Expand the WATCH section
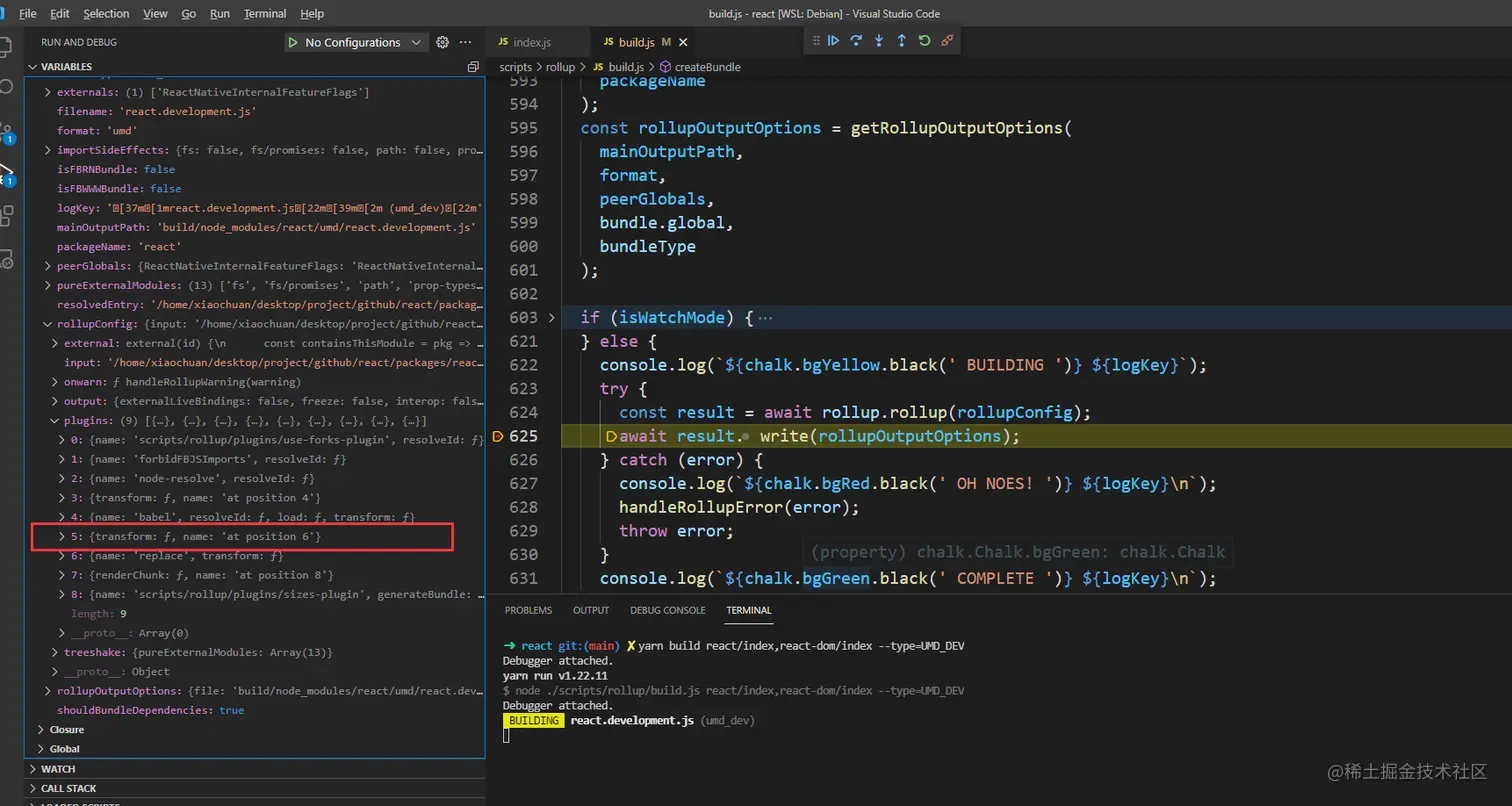The width and height of the screenshot is (1512, 806). (x=58, y=769)
